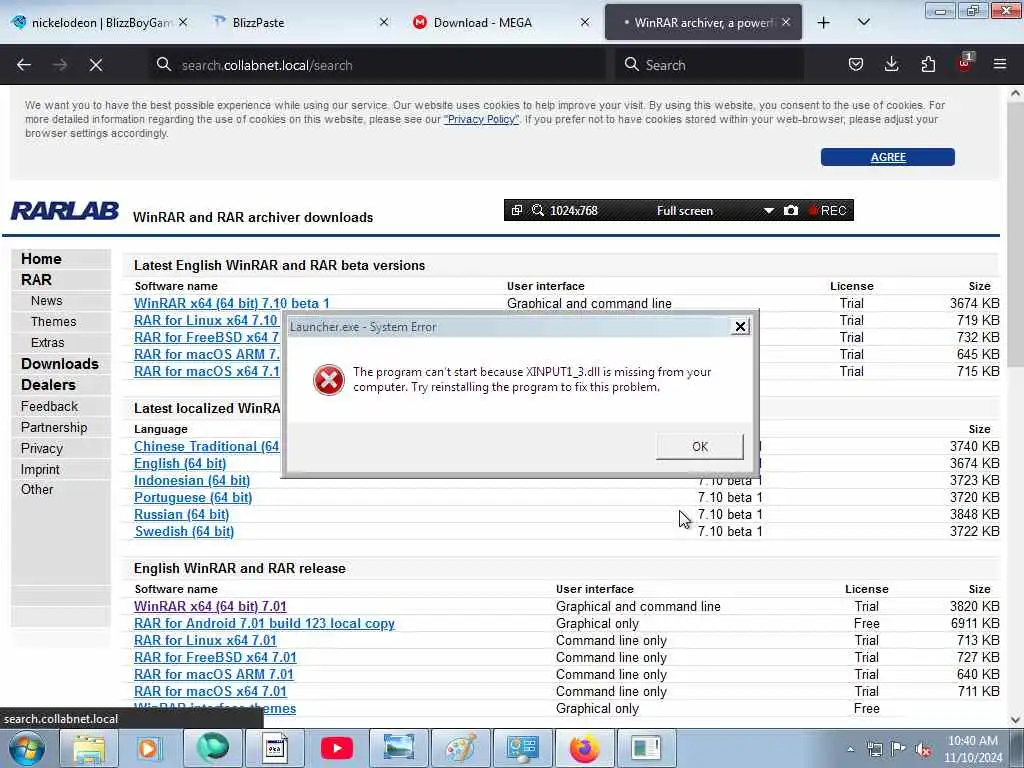Start recording with the REC button
The image size is (1024, 768).
tap(828, 210)
